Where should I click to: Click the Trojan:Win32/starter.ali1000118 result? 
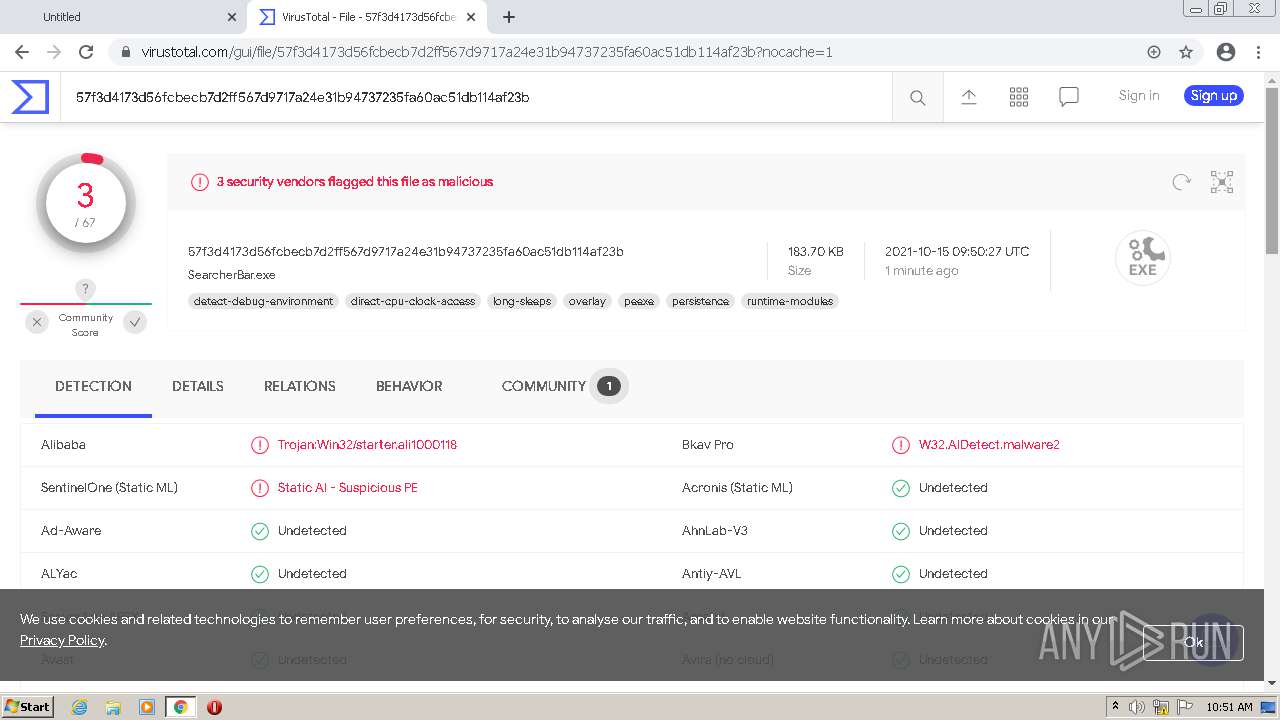(367, 445)
